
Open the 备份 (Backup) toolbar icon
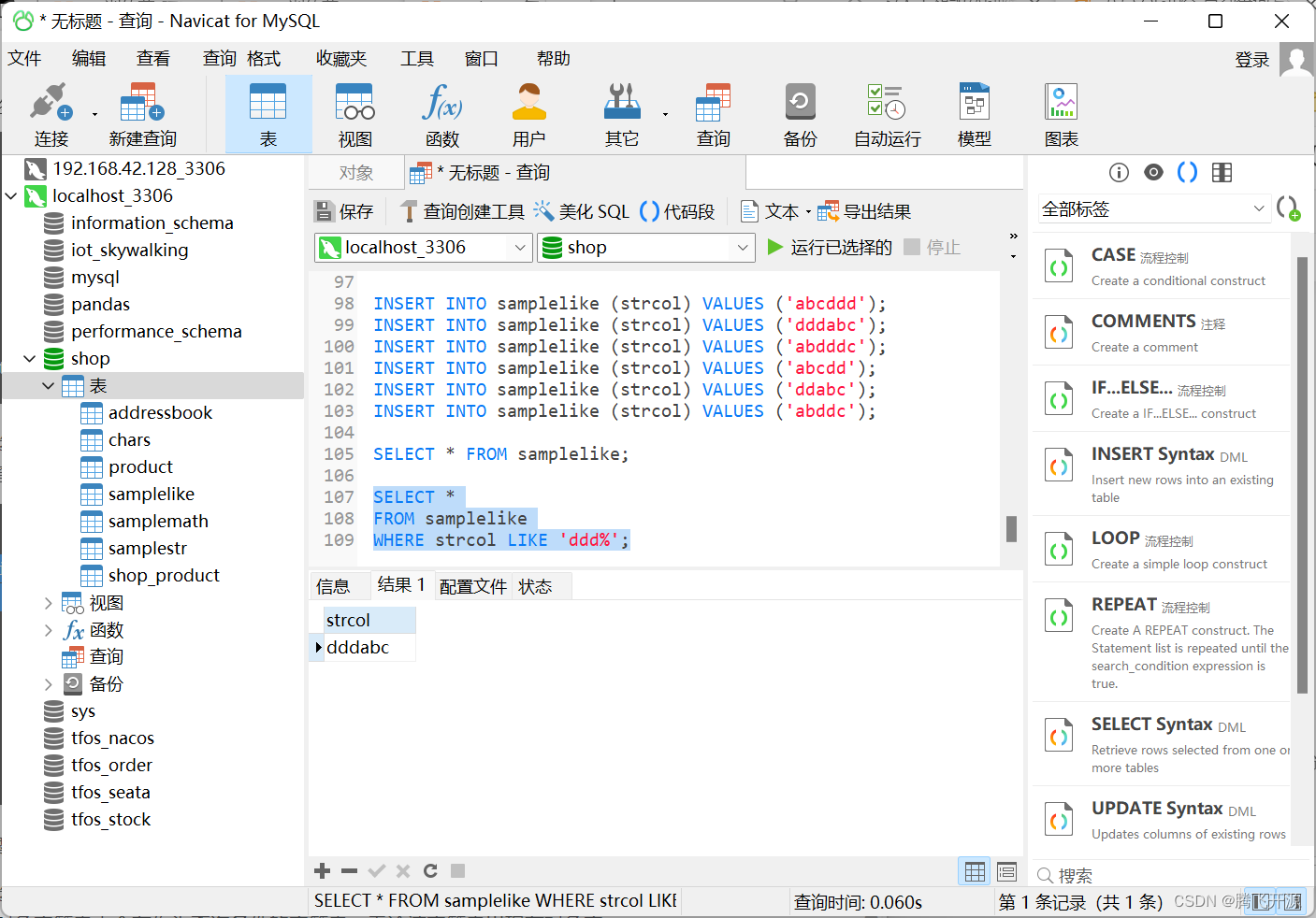801,114
